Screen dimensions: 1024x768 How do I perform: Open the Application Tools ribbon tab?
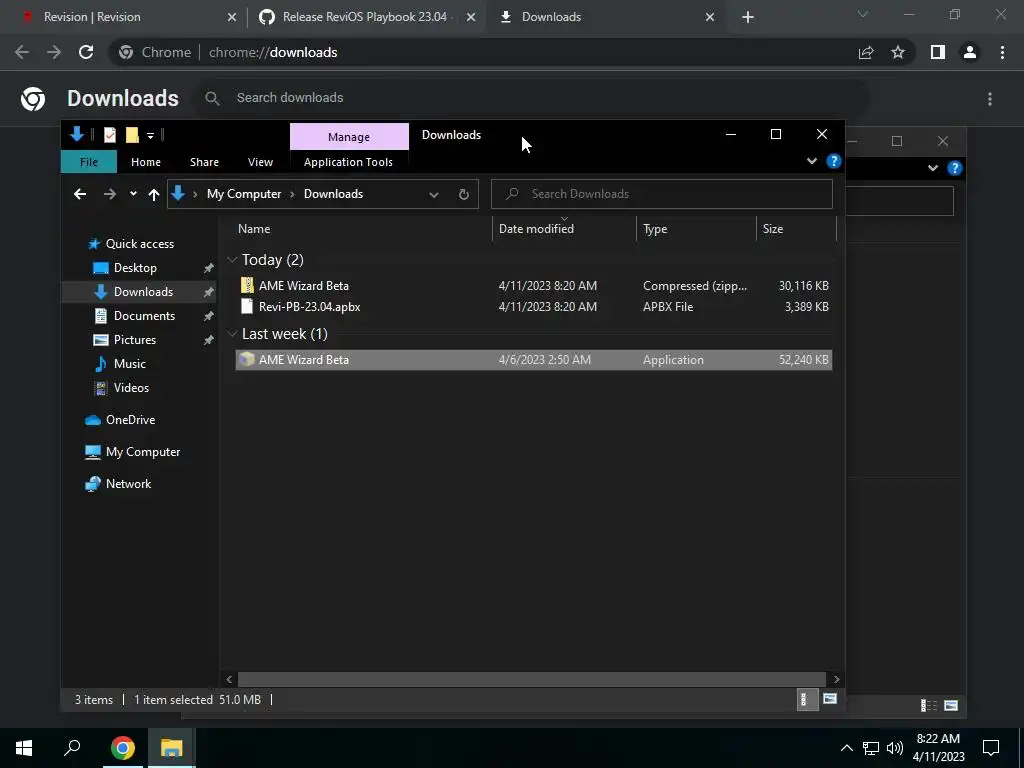point(348,162)
